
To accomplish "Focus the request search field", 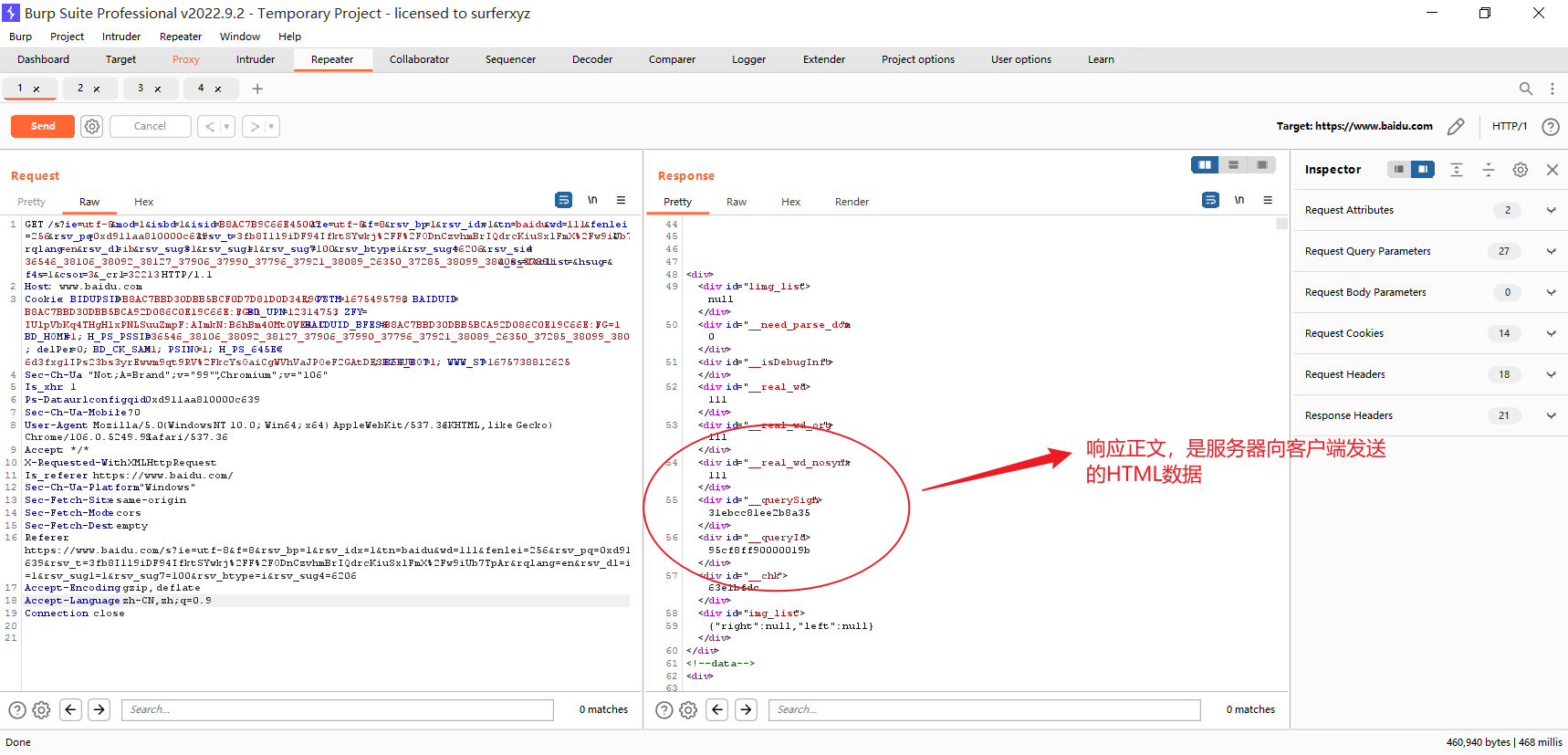I will pyautogui.click(x=338, y=709).
